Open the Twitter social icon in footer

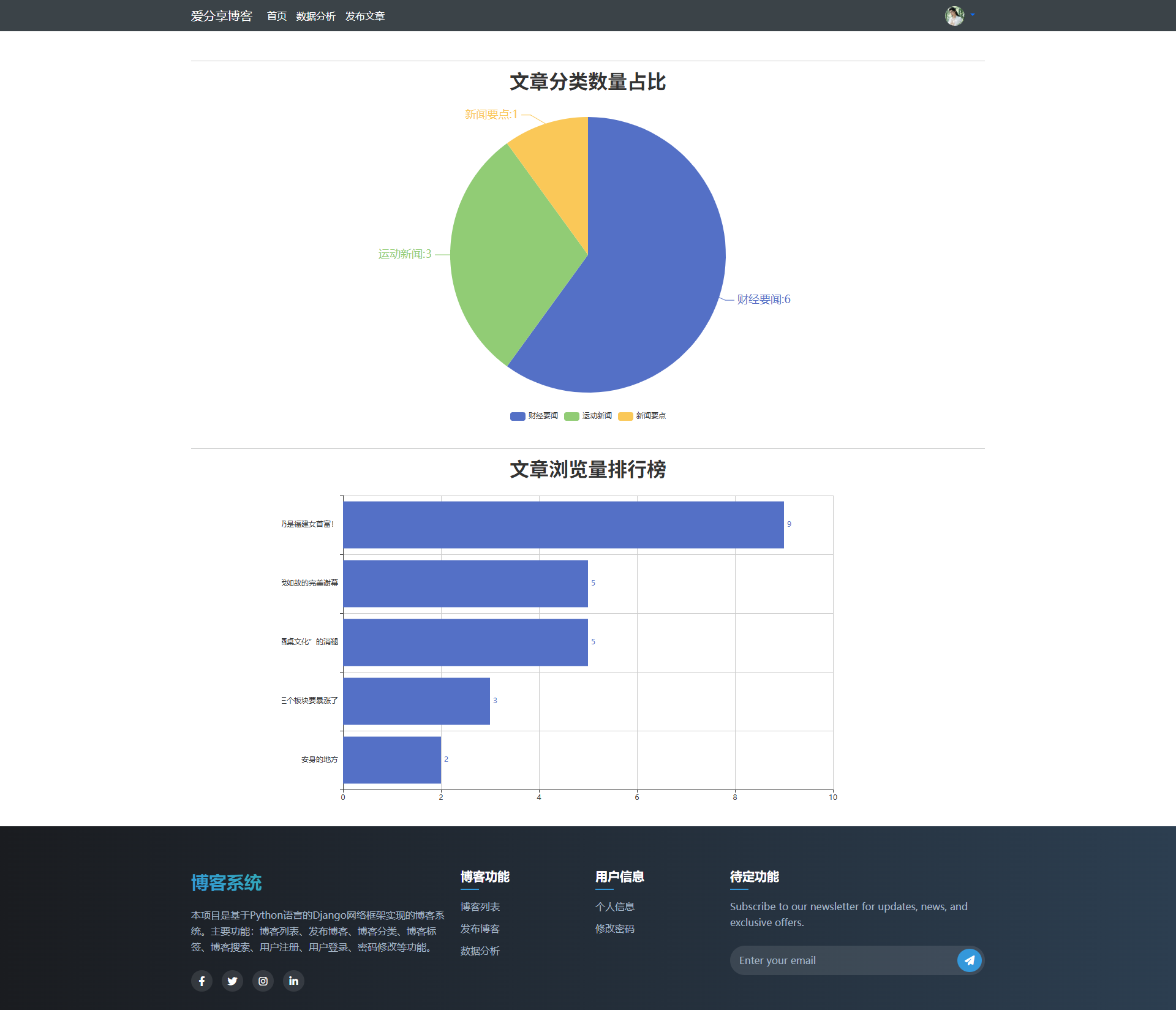[232, 981]
